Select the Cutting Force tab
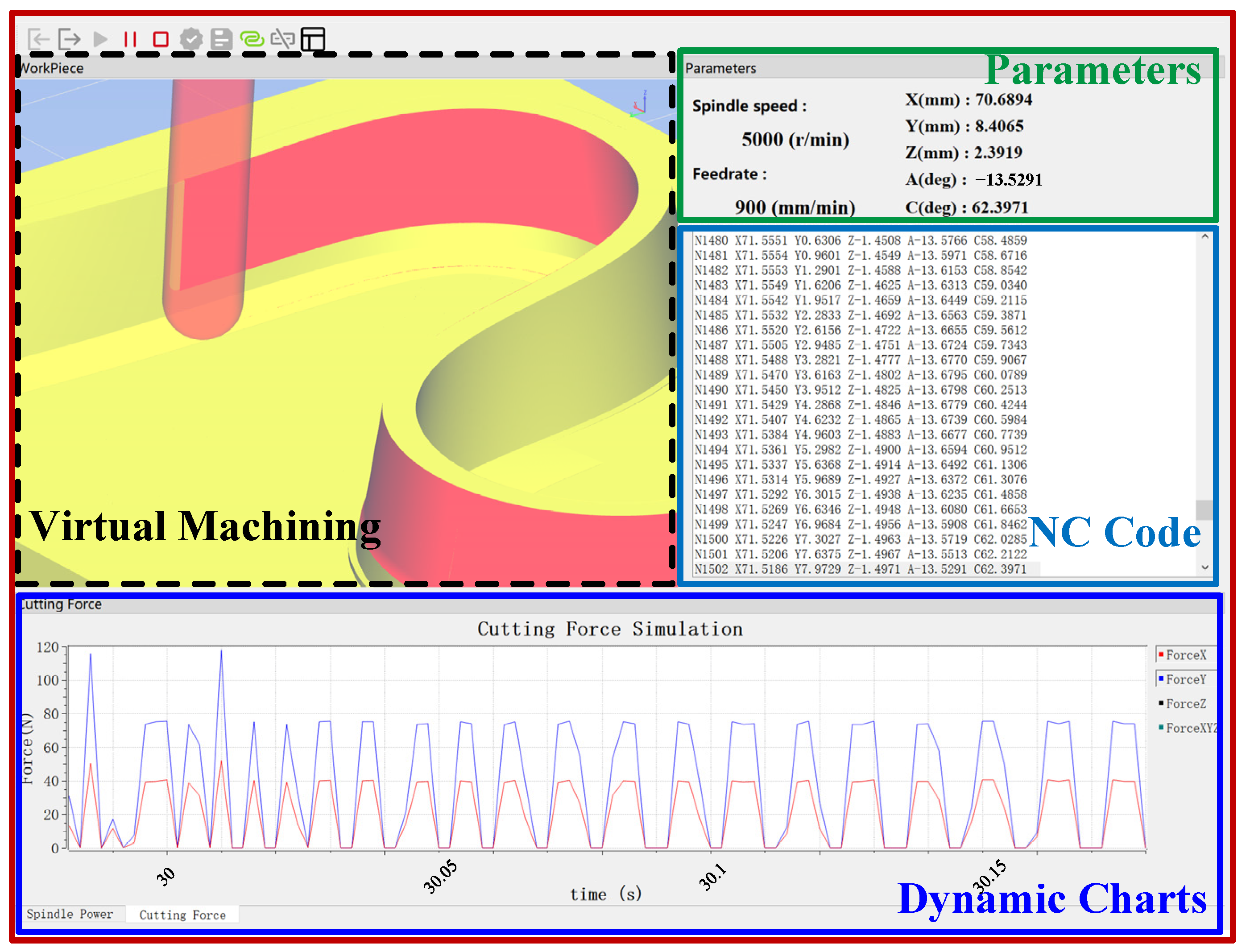The image size is (1250, 952). [182, 915]
